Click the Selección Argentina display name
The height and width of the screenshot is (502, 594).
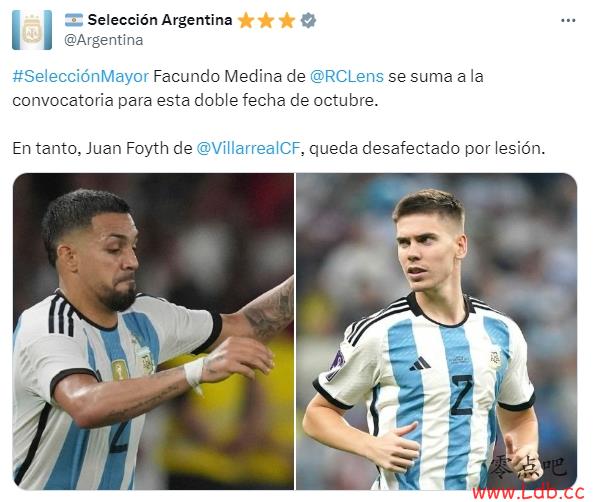coord(160,20)
